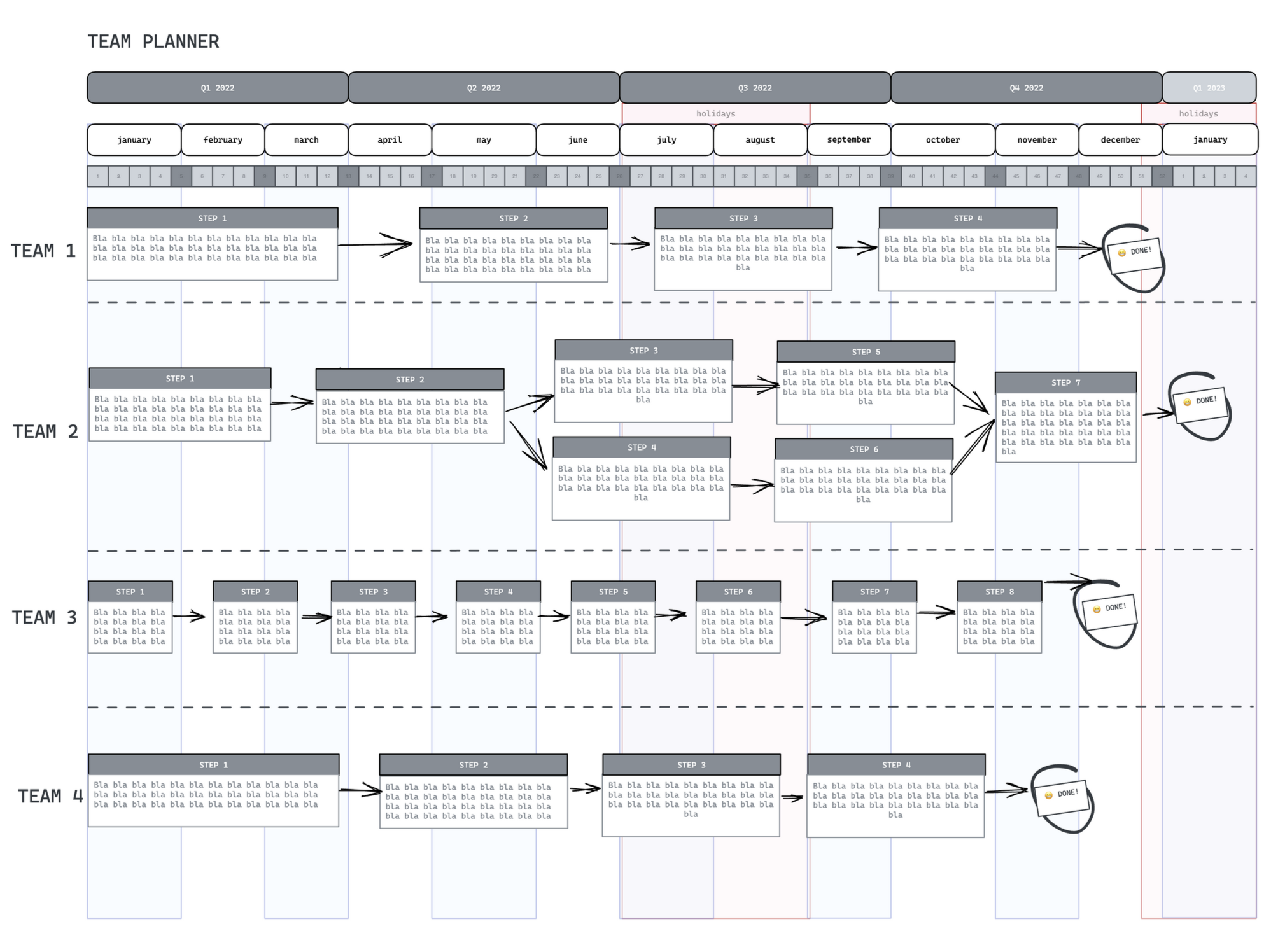
Task: Click the september month box
Action: (x=849, y=139)
